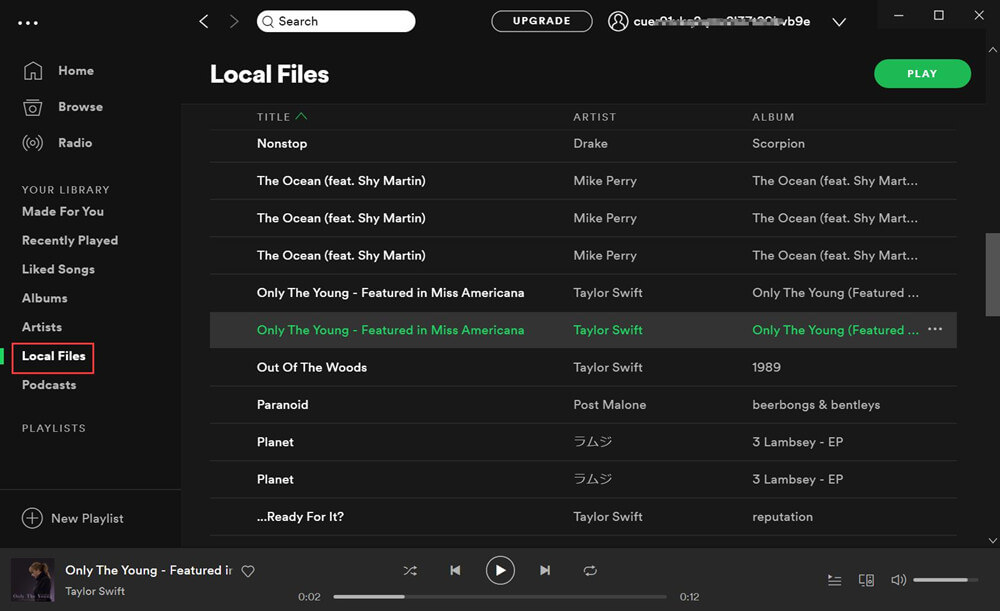Click the Home house icon
The width and height of the screenshot is (1000, 611).
tap(33, 71)
